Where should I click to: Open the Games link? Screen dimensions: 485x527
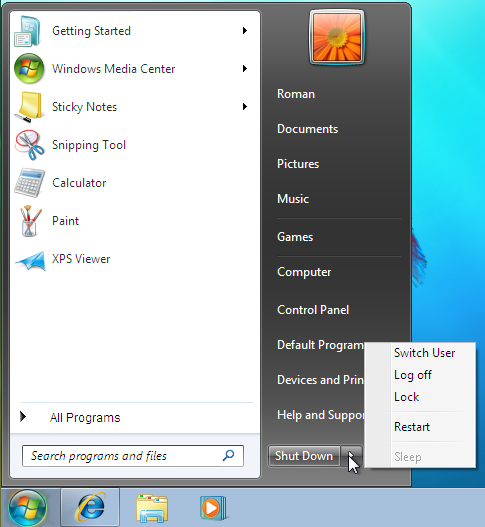click(x=295, y=237)
